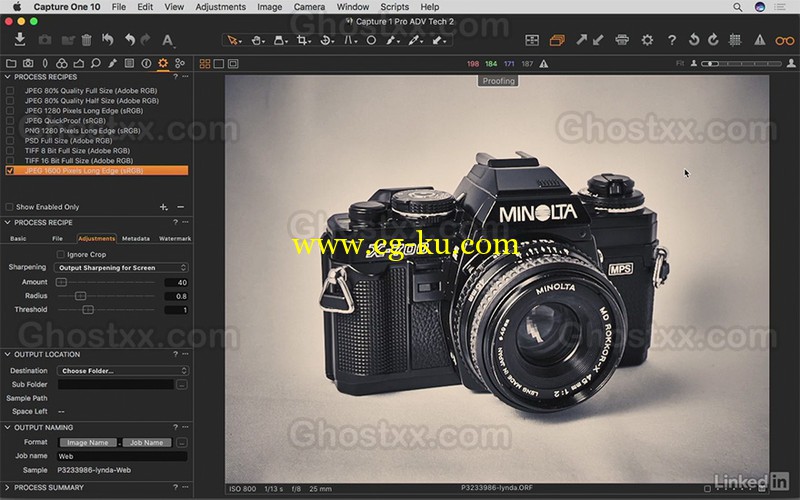This screenshot has width=800, height=500.
Task: Click the Import Images download arrow icon
Action: [x=20, y=39]
